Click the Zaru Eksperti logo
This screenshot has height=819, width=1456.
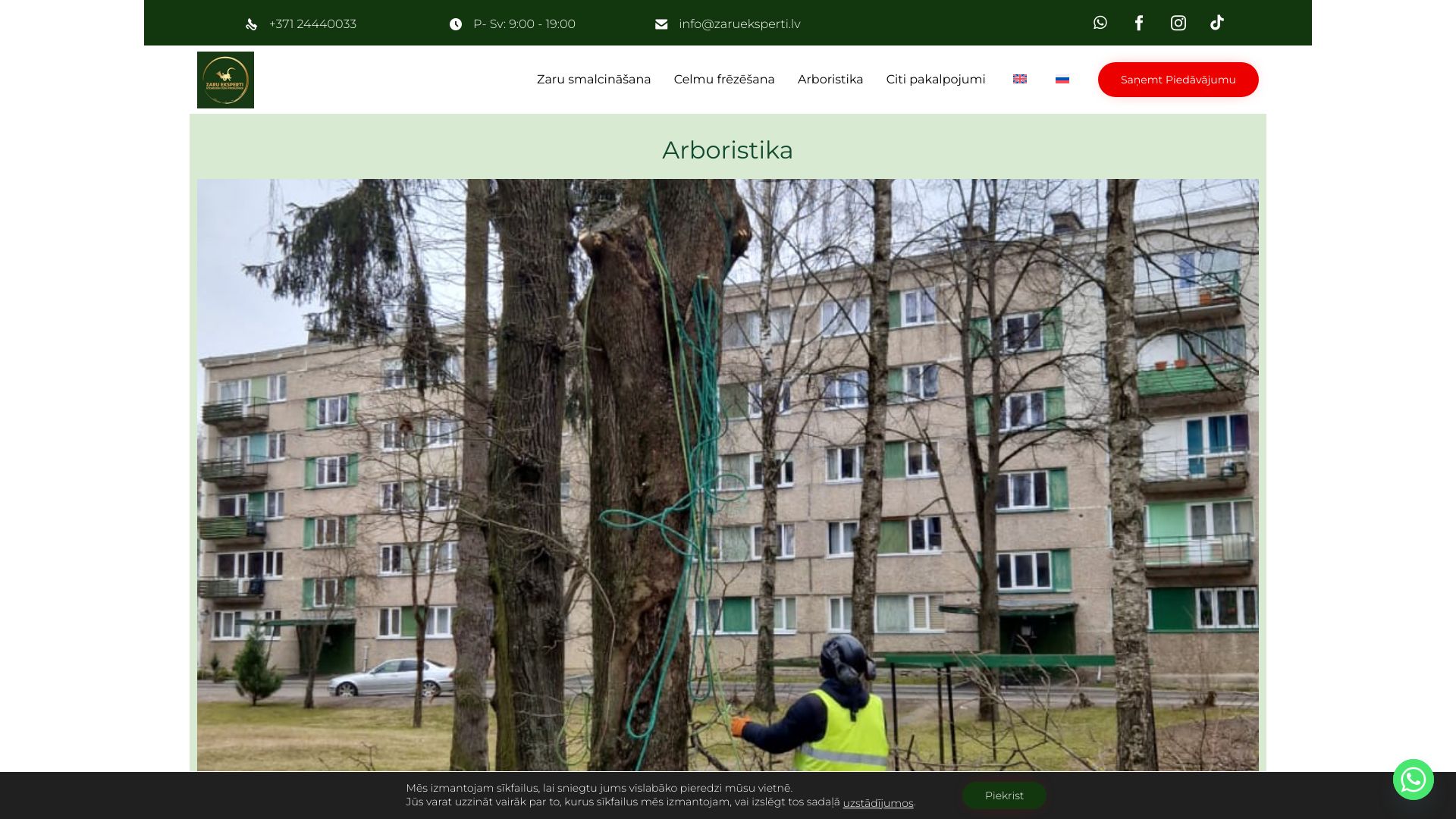[225, 80]
